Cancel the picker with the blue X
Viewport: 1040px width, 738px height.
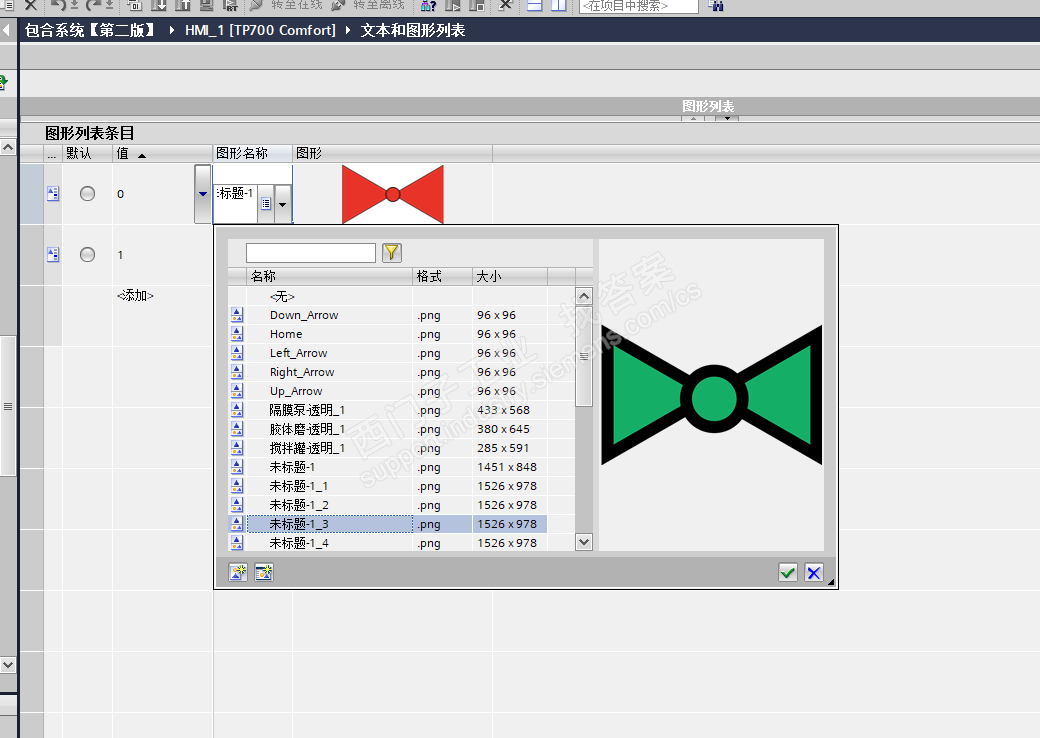click(x=814, y=572)
